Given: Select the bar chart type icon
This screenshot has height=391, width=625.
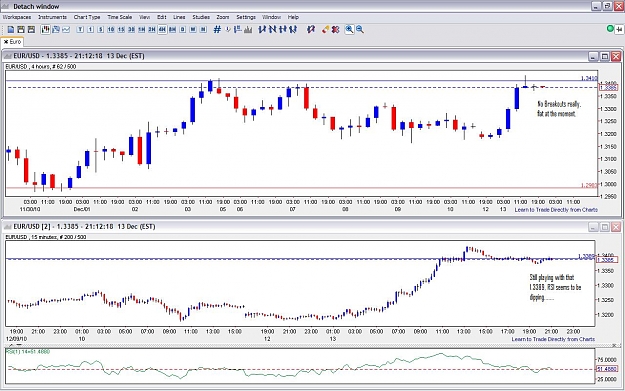Looking at the screenshot, I should 56,29.
